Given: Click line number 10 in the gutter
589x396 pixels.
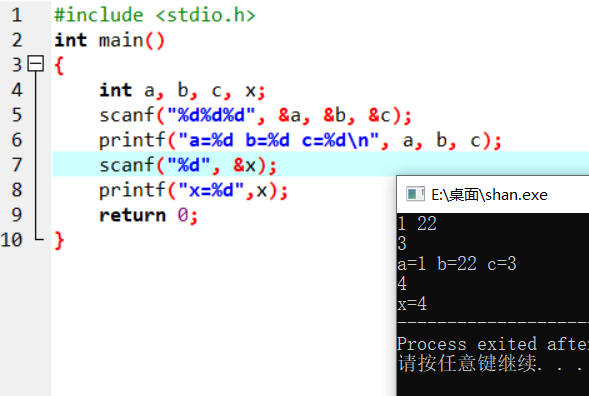Looking at the screenshot, I should click(11, 240).
